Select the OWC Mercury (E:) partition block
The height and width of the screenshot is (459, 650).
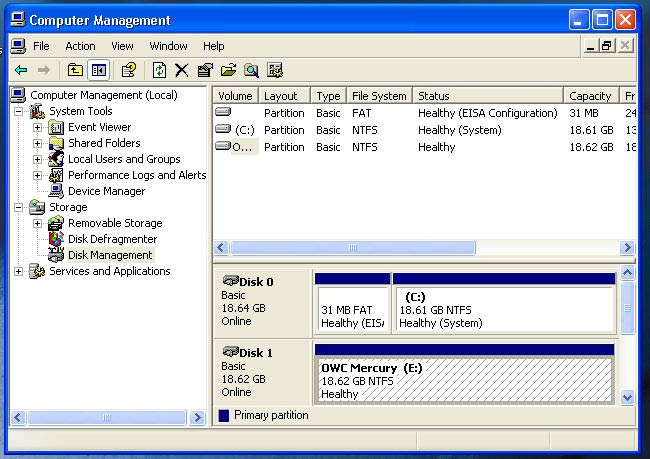coord(464,380)
